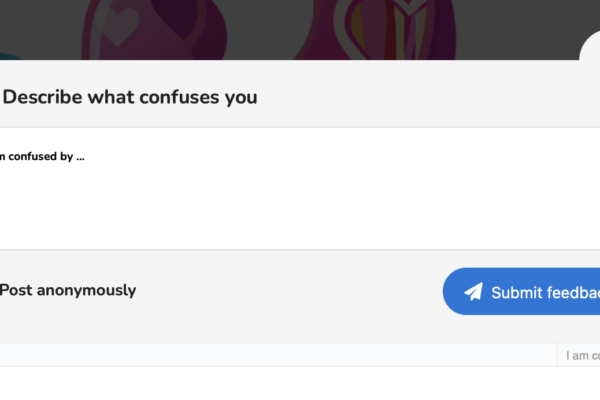Click the empty lower part of the text area
Image resolution: width=600 pixels, height=400 pixels.
point(300,214)
